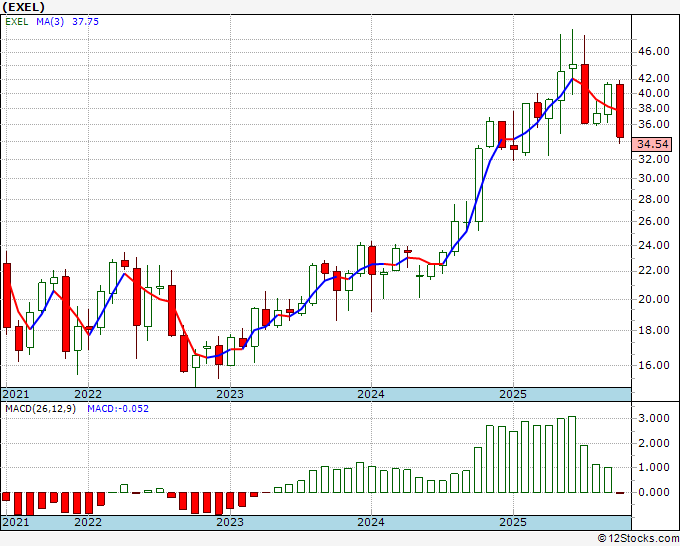Click 2022 on the price chart timeline

click(x=88, y=394)
